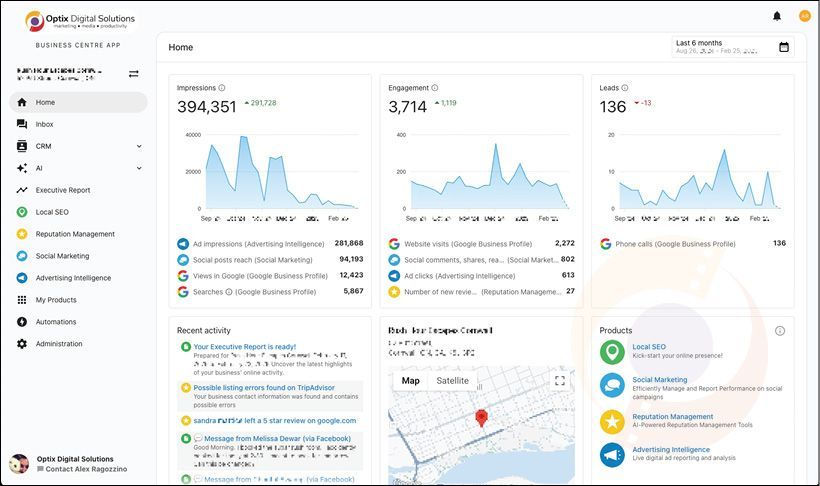
Task: Click the Administration gear icon
Action: click(x=22, y=344)
